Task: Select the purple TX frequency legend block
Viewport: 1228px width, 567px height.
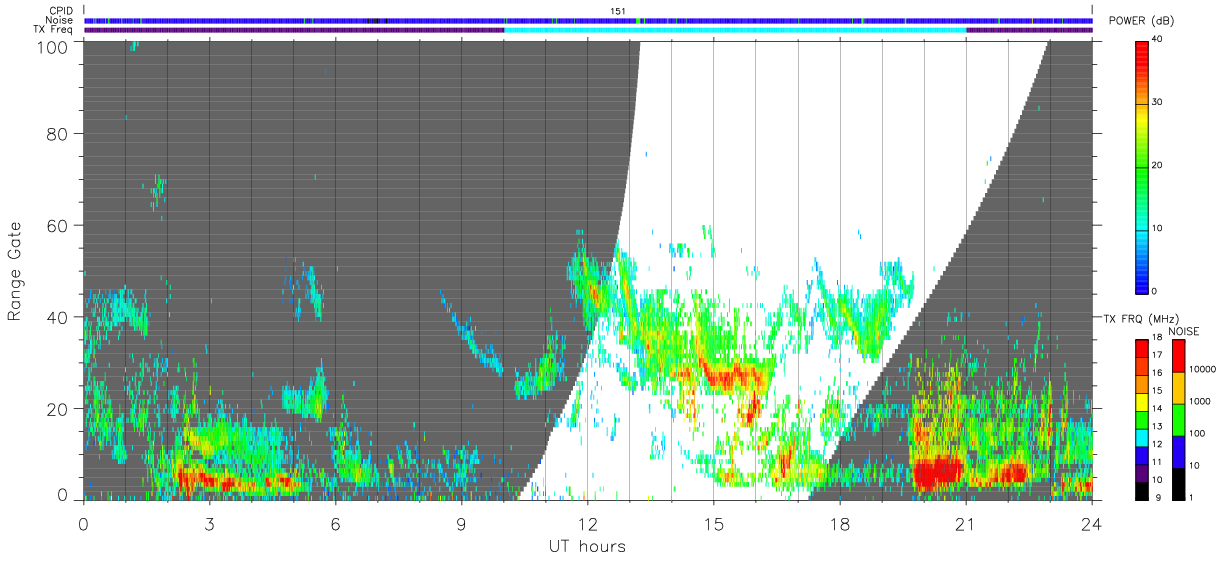Action: pyautogui.click(x=1142, y=474)
